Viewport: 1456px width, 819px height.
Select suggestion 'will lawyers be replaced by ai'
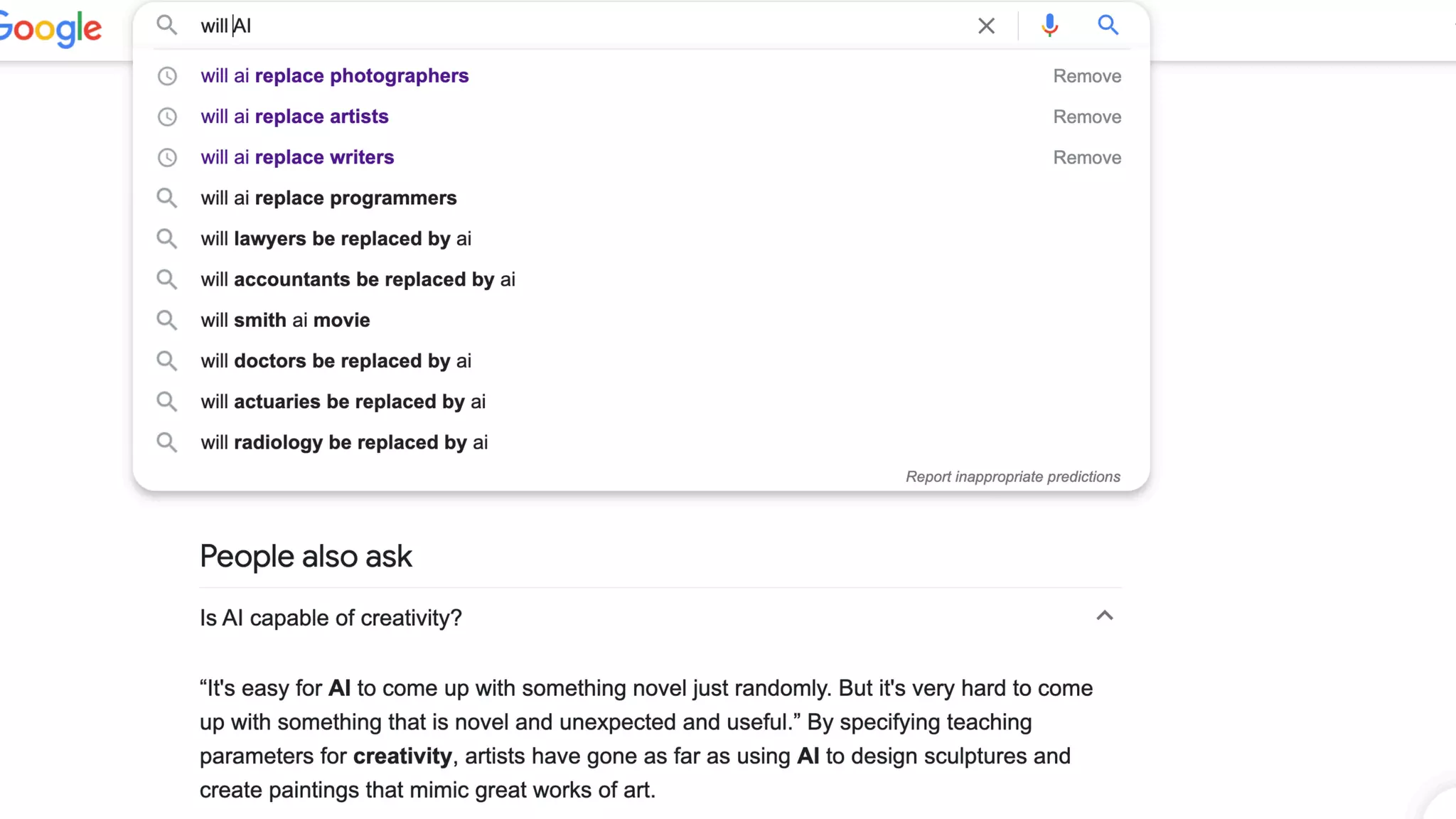pos(336,239)
